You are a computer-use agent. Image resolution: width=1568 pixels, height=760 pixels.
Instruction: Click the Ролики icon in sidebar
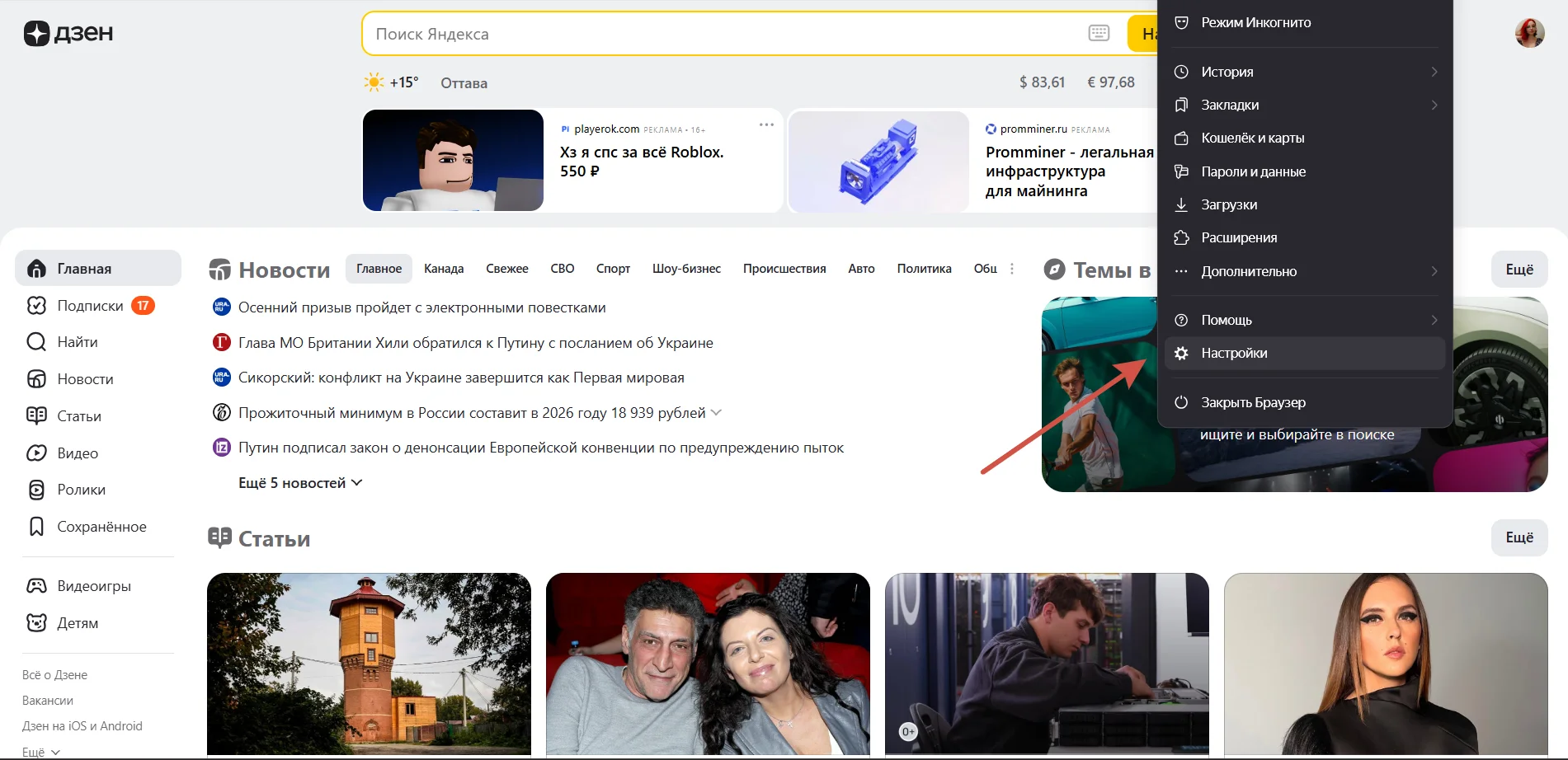(36, 490)
